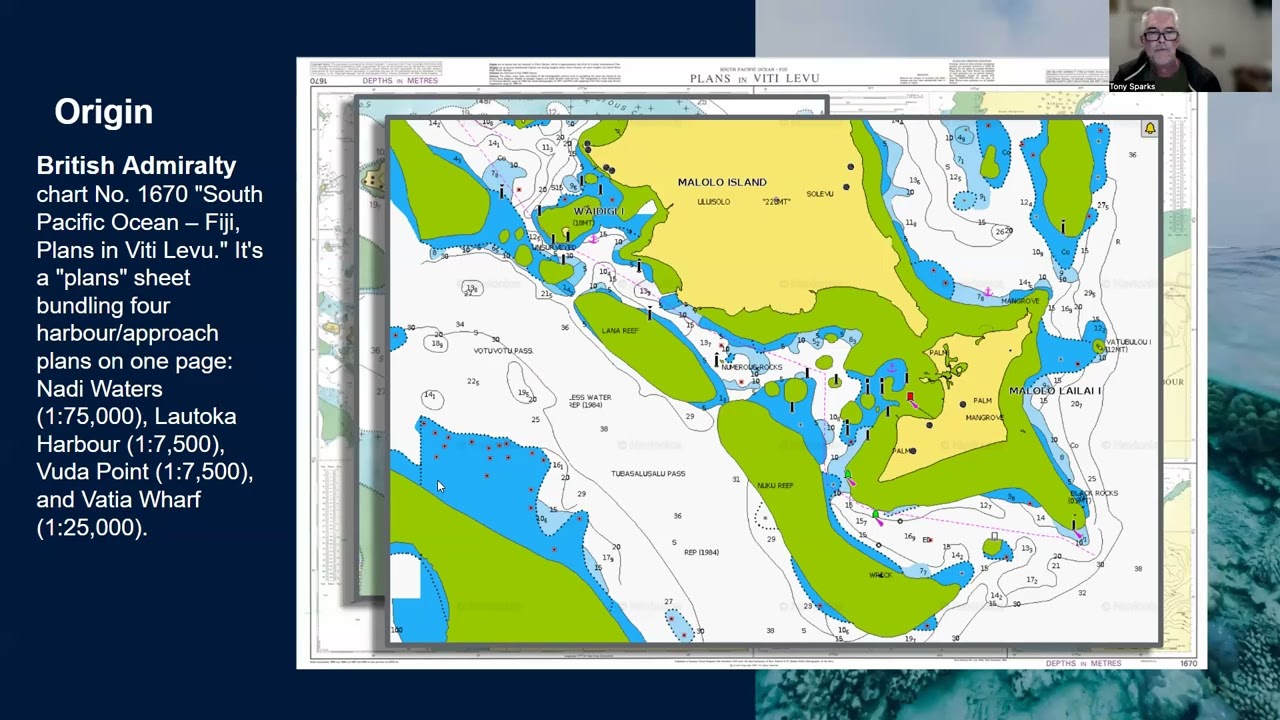Select the red beacon marker on Malolo Lailai

910,397
